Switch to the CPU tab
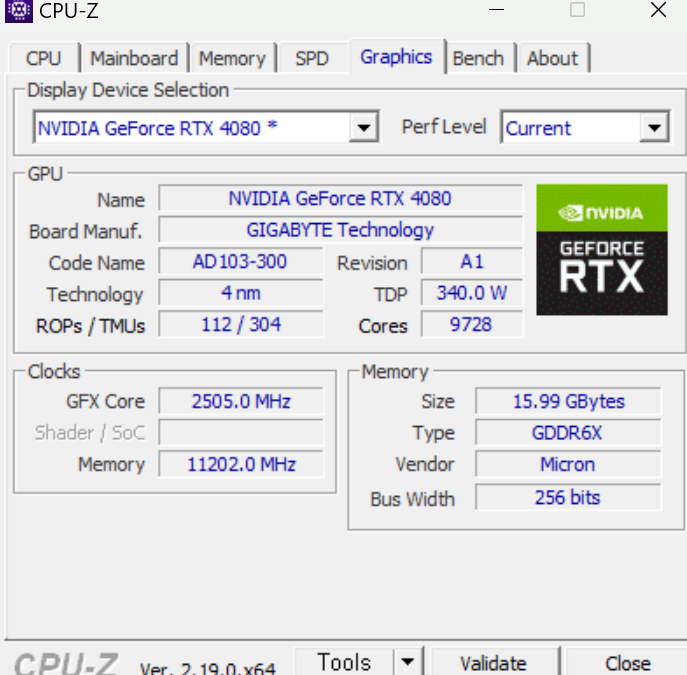This screenshot has width=687, height=675. tap(43, 58)
